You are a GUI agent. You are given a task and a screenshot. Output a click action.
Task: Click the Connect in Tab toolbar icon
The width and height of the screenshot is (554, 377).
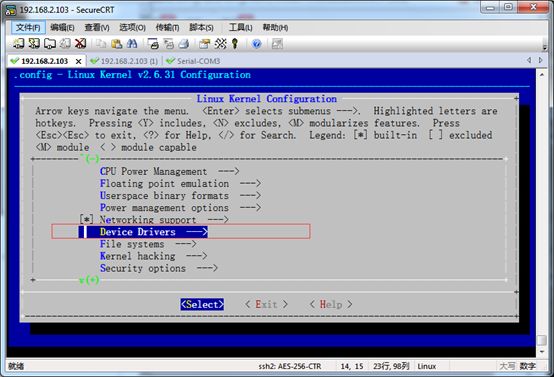tap(49, 43)
